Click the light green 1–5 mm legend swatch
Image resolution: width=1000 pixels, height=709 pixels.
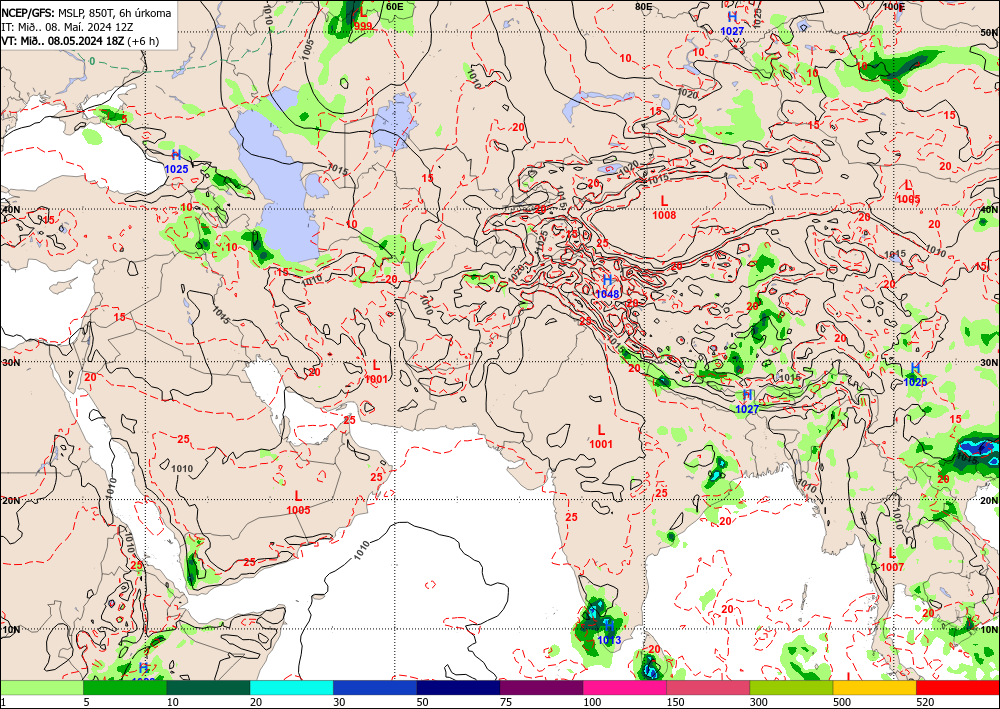pos(41,688)
